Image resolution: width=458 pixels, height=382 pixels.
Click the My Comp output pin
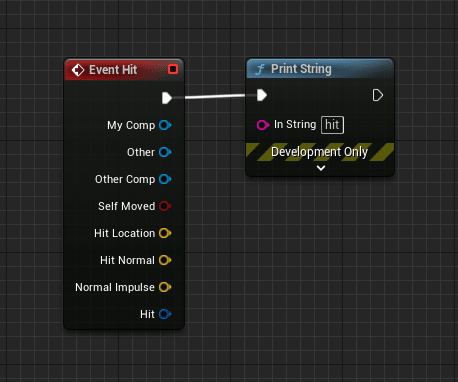point(165,125)
